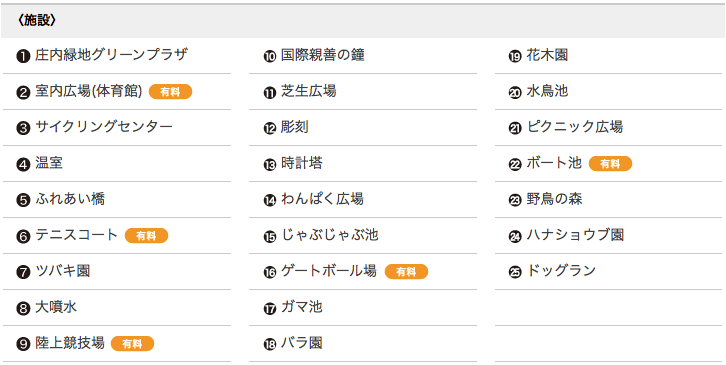
Task: Click the じゃぶじゃぶ池 facility name
Action: pyautogui.click(x=330, y=235)
